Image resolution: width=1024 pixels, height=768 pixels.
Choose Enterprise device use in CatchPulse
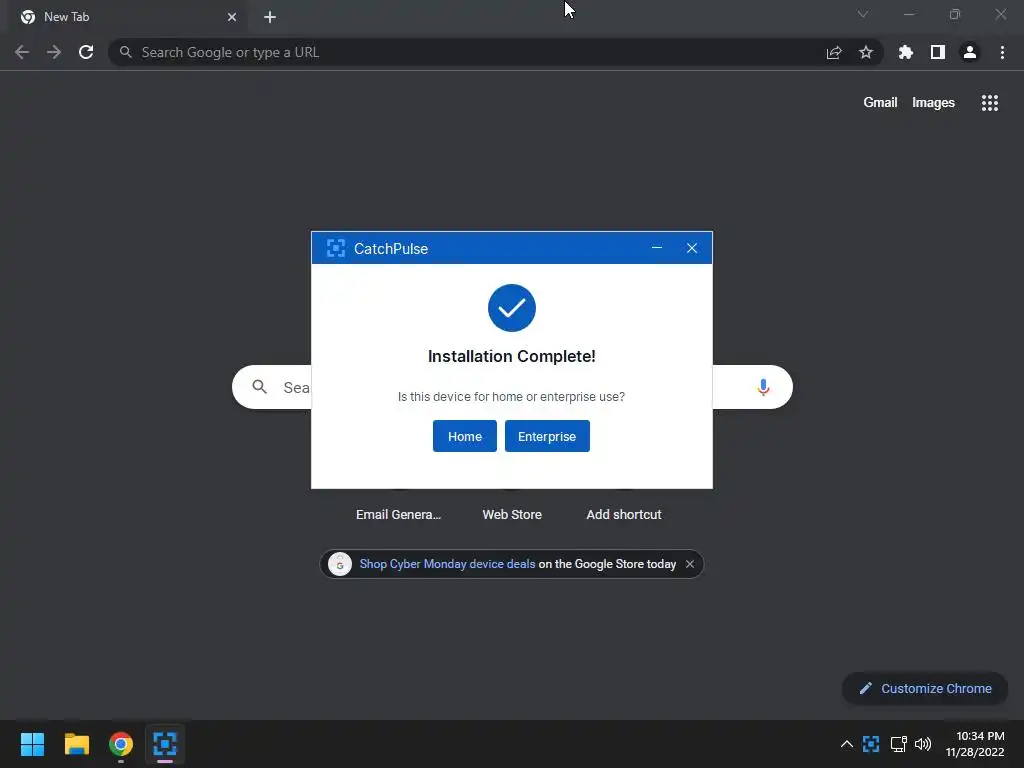point(547,436)
